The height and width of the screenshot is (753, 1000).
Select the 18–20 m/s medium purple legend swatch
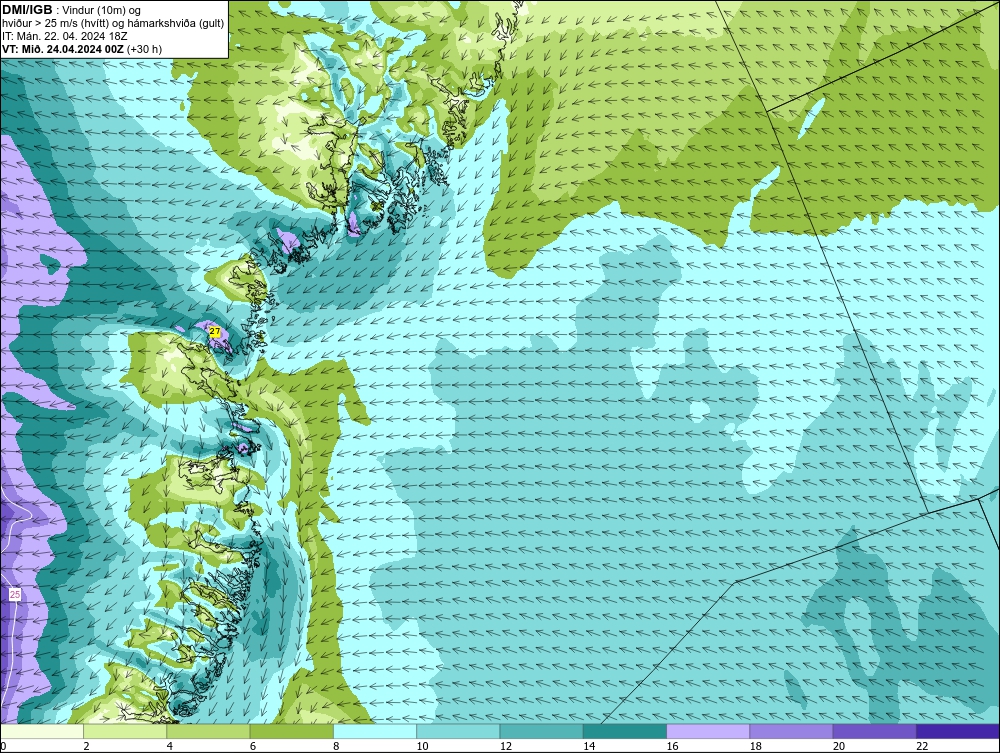coord(791,731)
